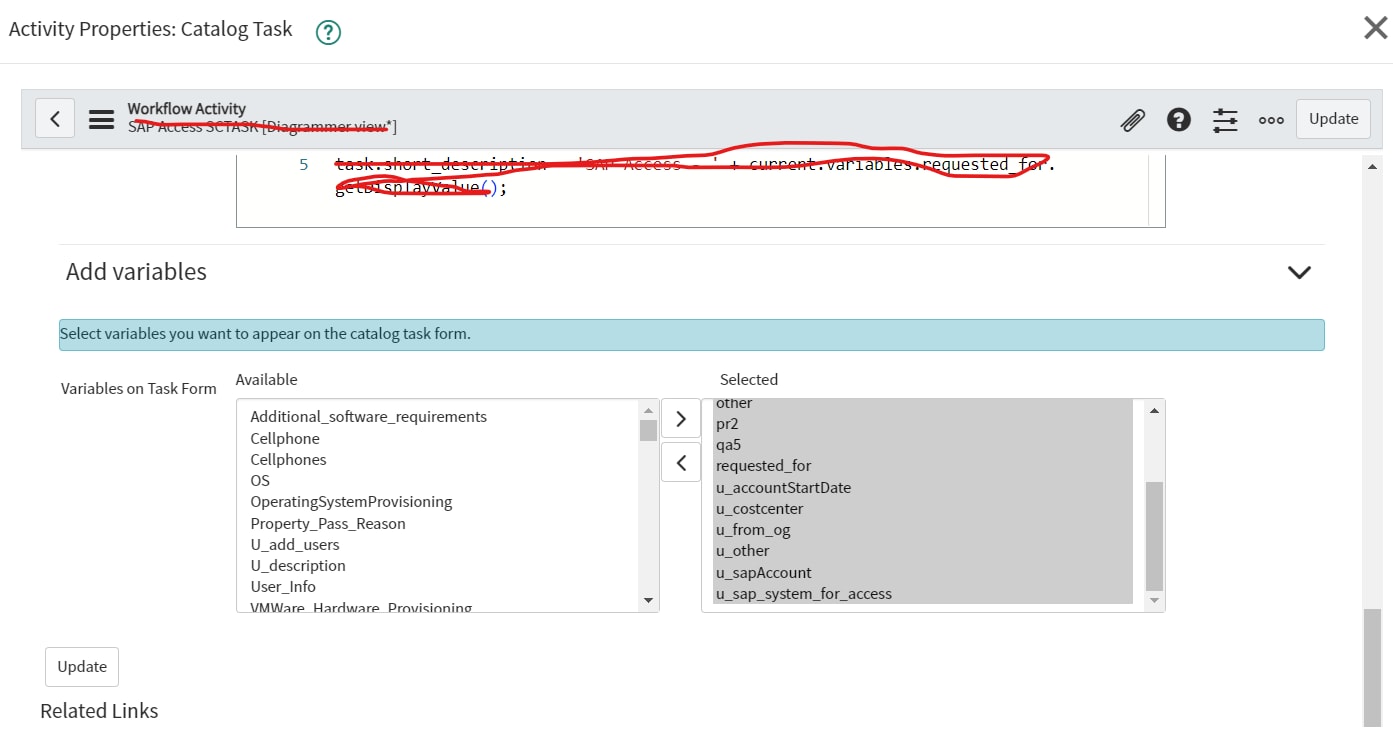Open help with the question mark icon

(1179, 119)
